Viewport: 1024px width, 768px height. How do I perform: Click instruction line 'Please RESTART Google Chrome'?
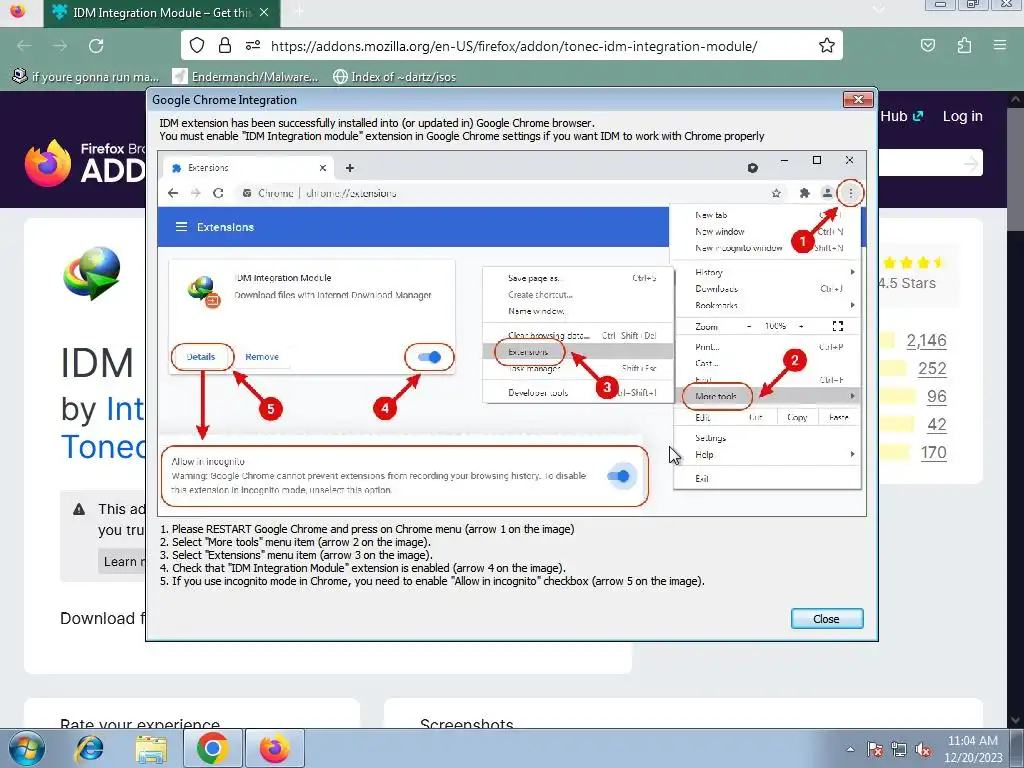point(367,529)
